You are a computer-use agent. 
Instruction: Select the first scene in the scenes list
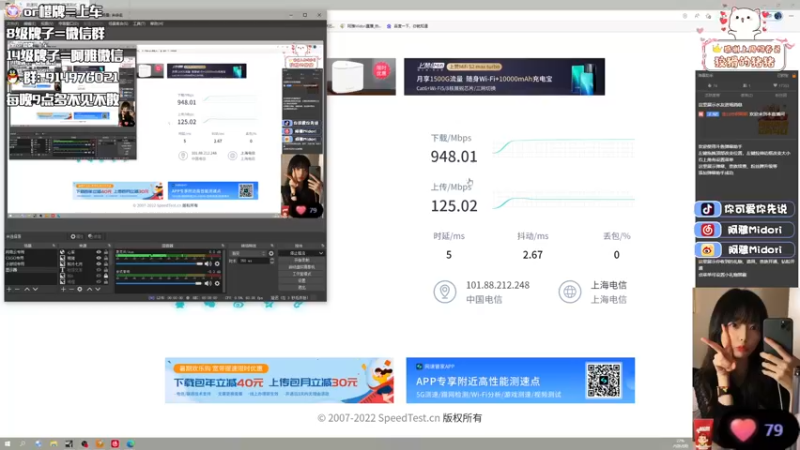(31, 252)
